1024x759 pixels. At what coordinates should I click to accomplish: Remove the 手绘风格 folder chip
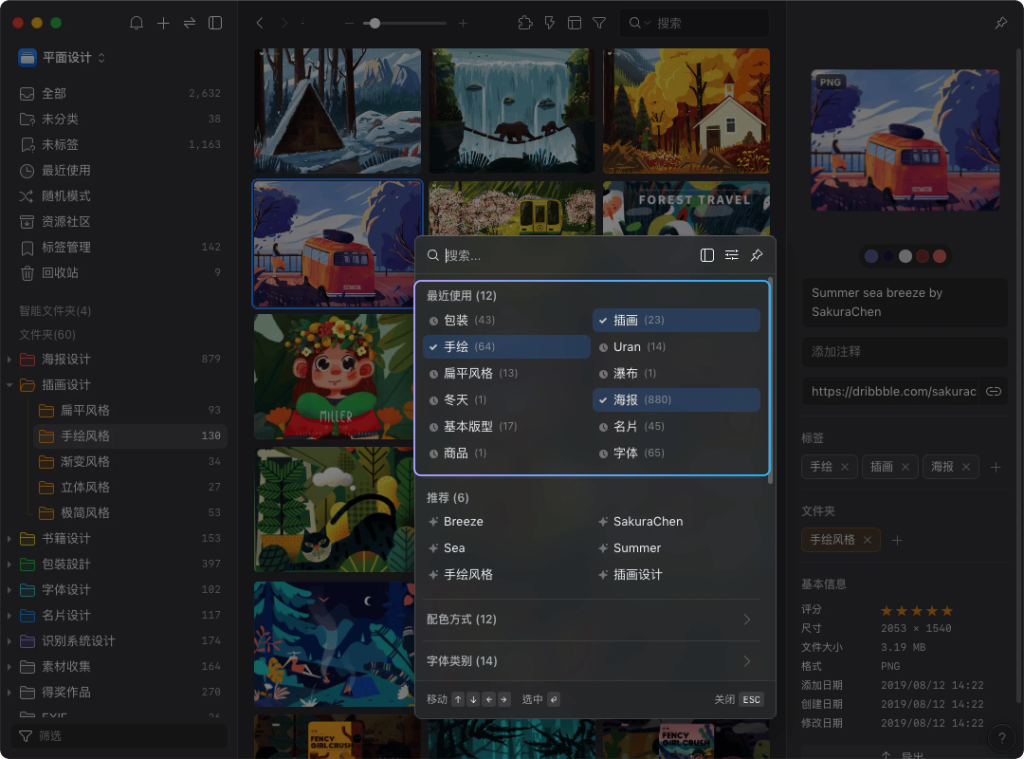(x=867, y=540)
